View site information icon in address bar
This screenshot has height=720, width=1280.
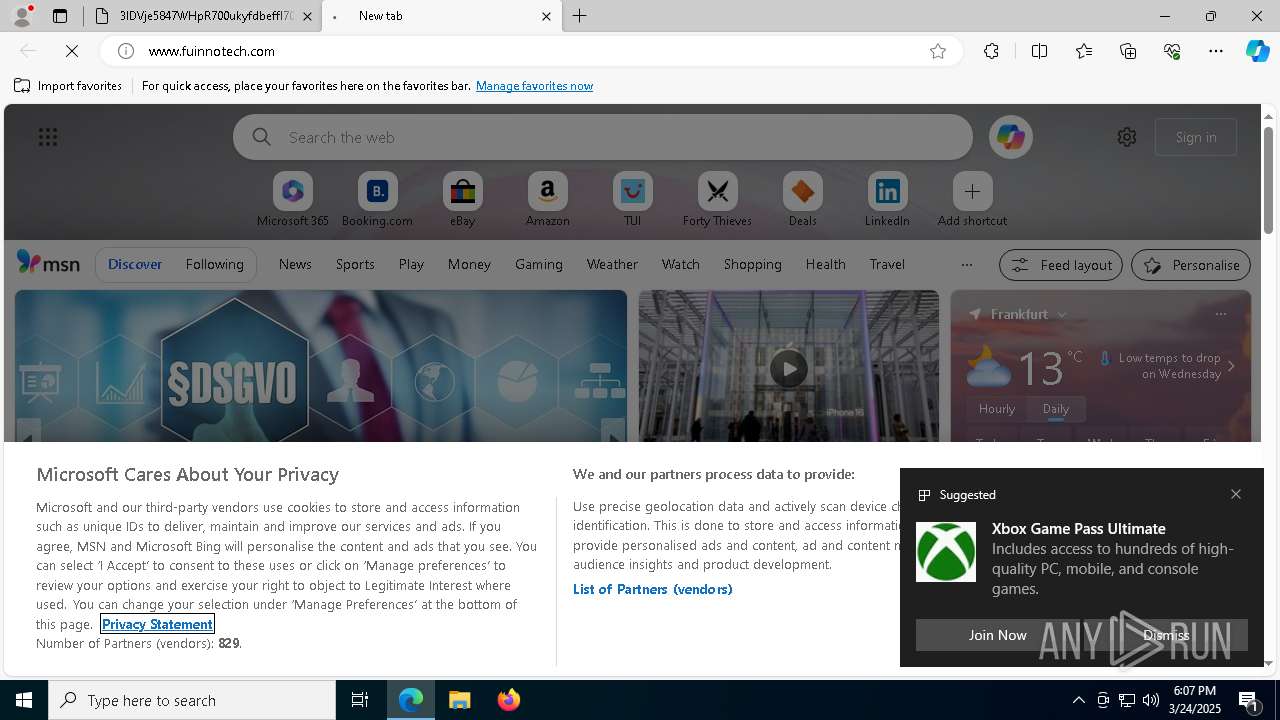pos(126,51)
